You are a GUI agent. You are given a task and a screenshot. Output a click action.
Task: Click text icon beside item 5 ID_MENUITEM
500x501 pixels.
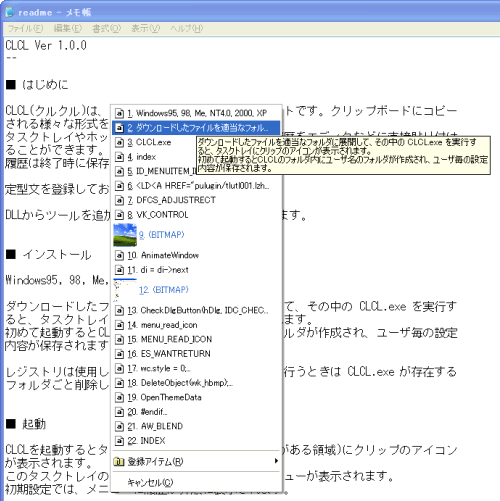(119, 171)
